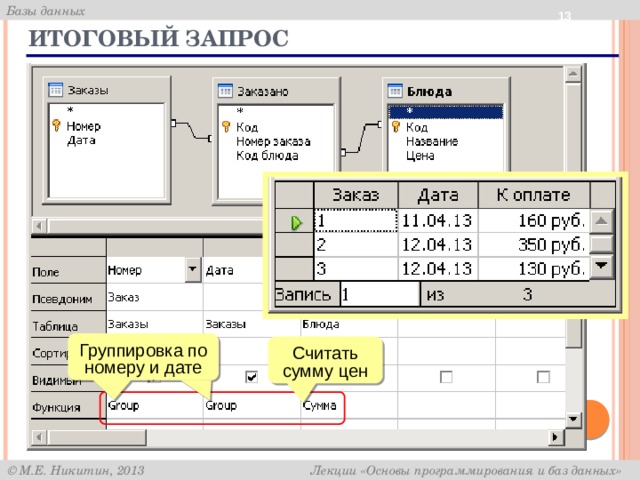This screenshot has width=640, height=480.
Task: Click the Запись record number field
Action: [x=380, y=294]
